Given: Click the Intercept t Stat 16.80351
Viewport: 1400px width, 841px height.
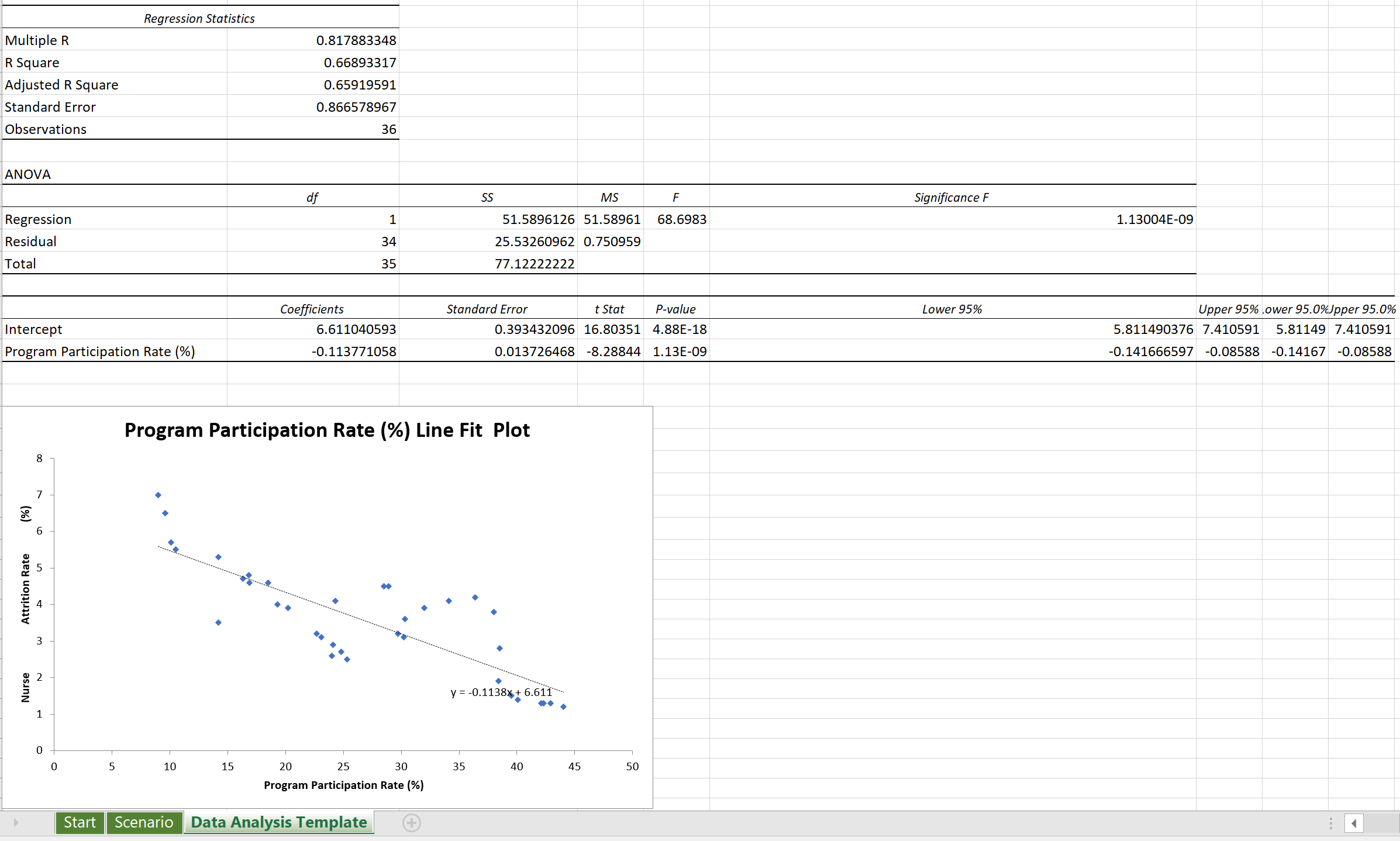Looking at the screenshot, I should (x=612, y=329).
